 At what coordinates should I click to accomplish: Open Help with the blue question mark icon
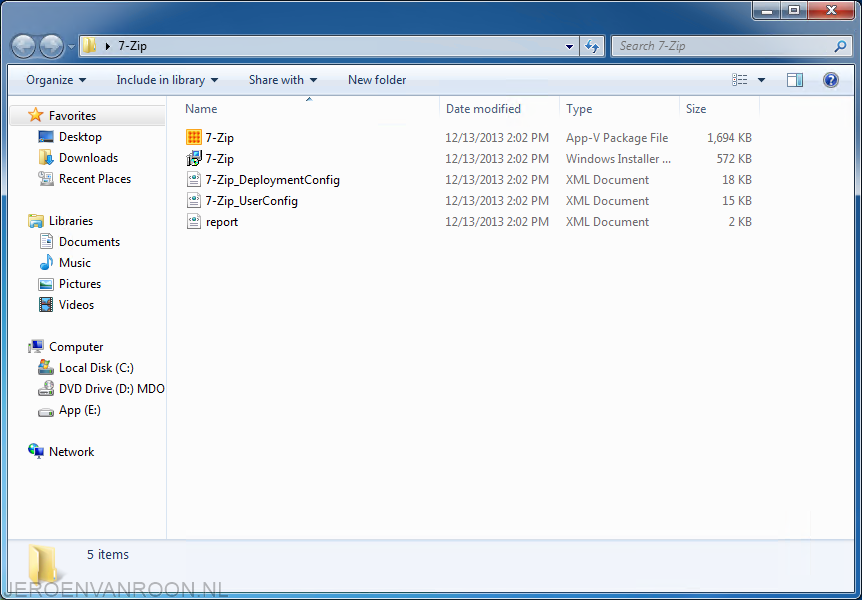(831, 80)
